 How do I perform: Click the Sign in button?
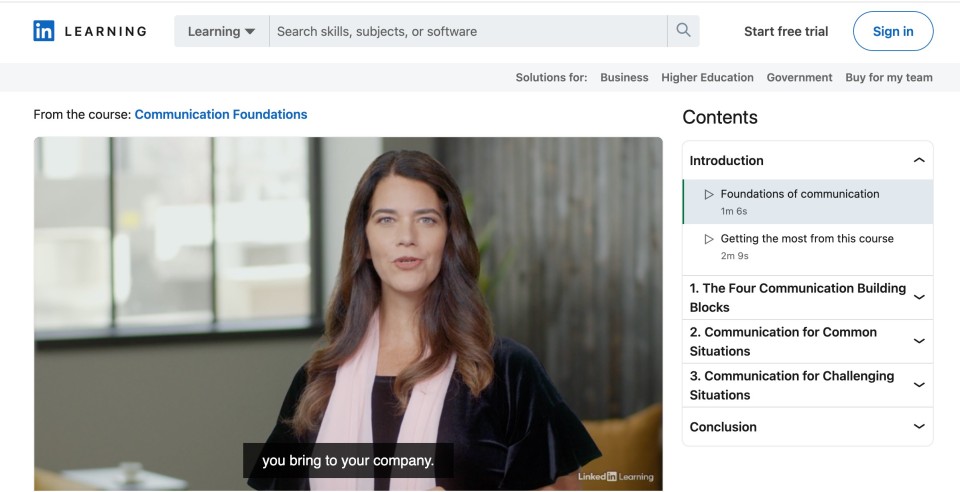coord(893,31)
